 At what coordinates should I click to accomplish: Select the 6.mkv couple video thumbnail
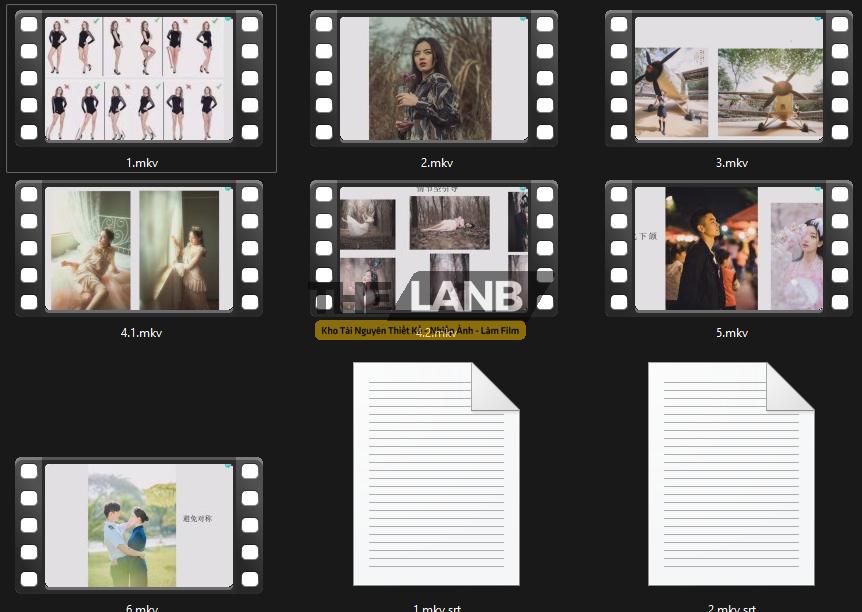pos(139,525)
